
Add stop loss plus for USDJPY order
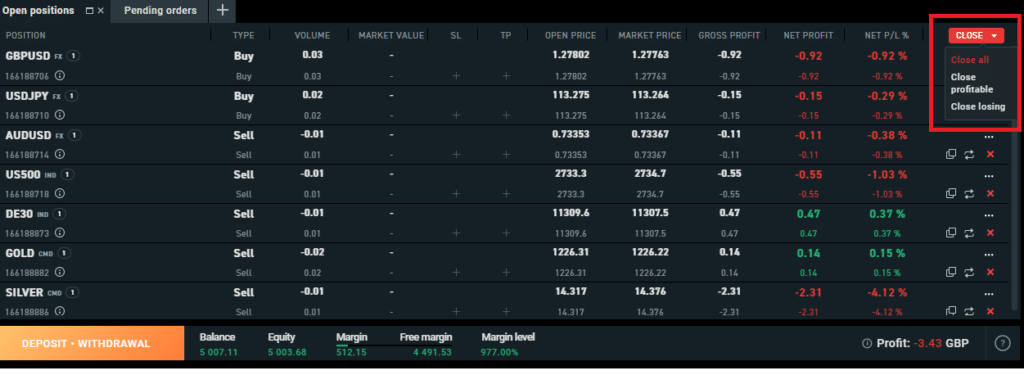click(456, 115)
